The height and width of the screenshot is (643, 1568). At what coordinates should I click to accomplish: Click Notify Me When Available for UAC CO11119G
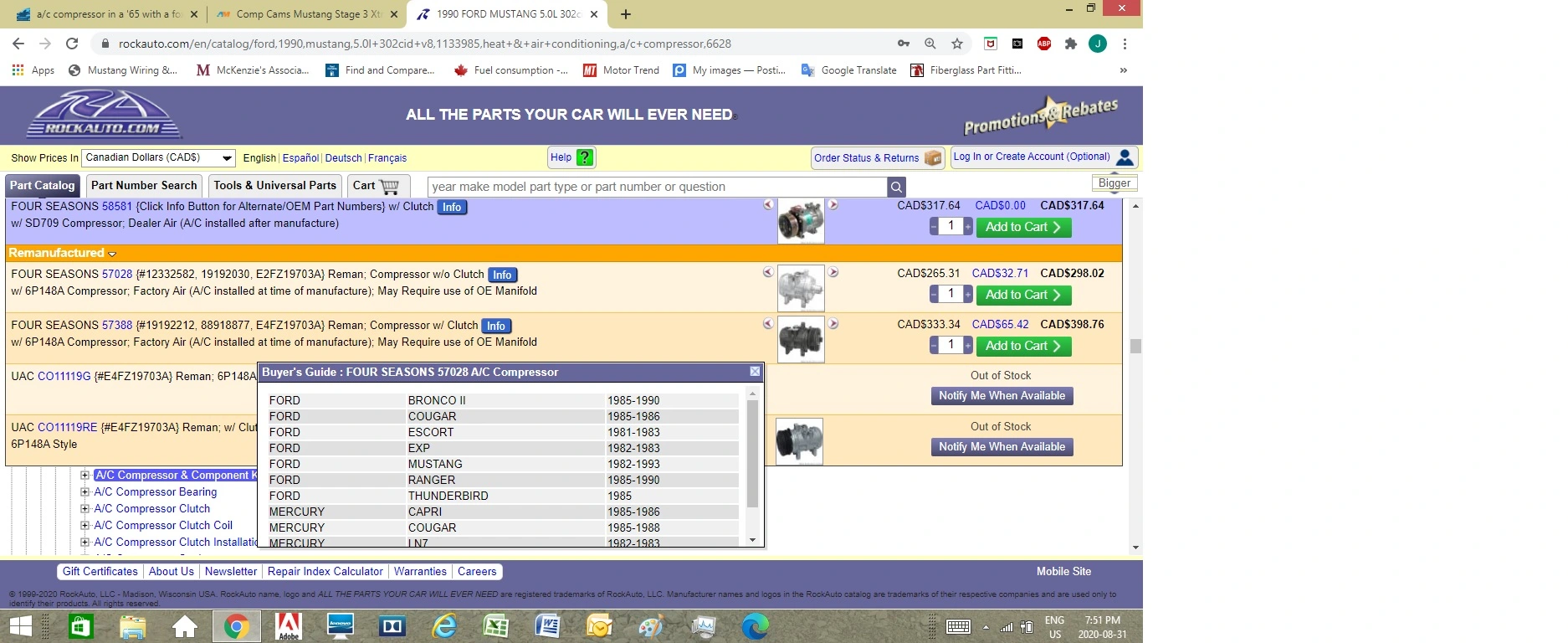1002,396
